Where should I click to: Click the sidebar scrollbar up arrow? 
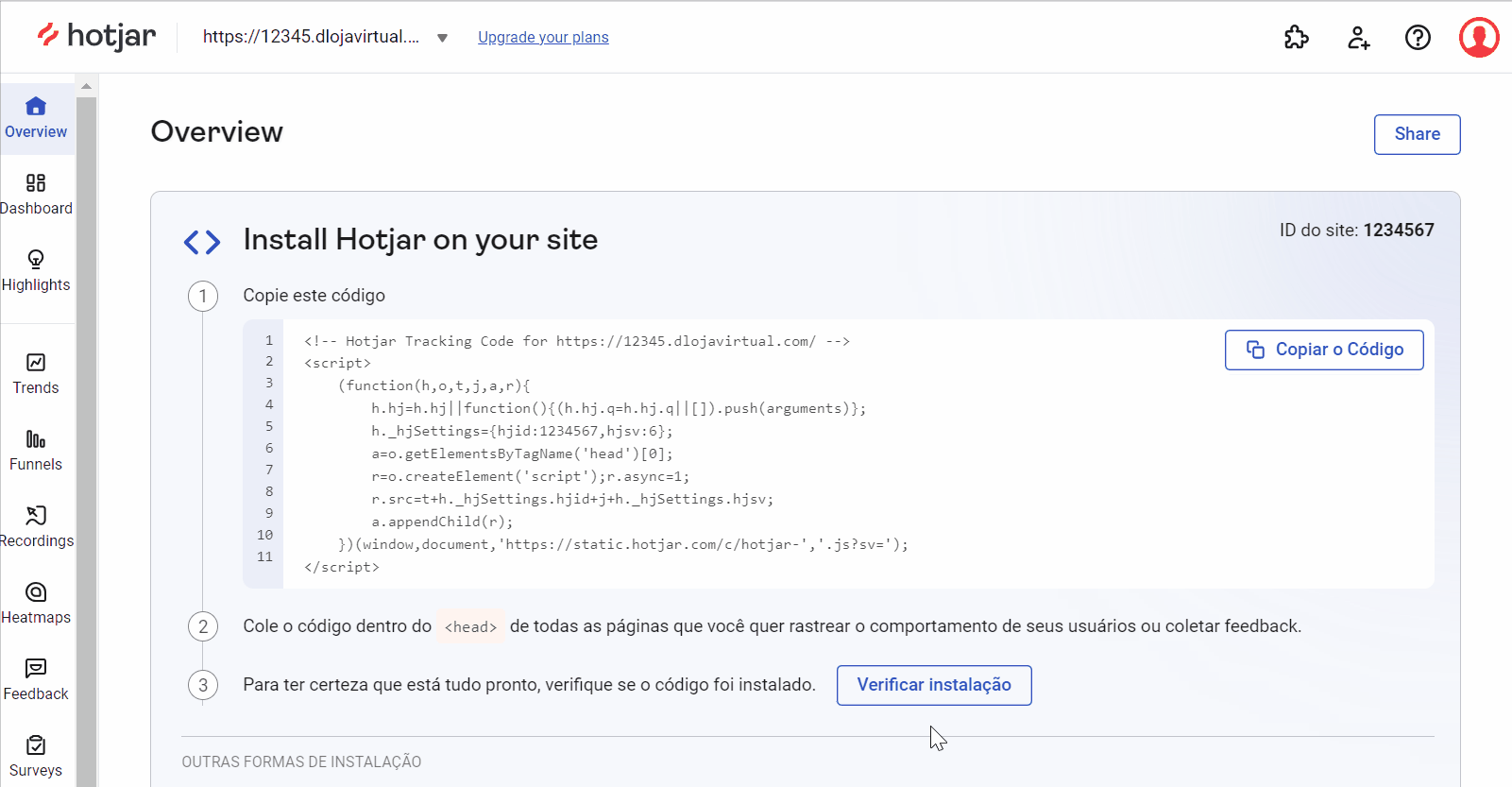(86, 86)
